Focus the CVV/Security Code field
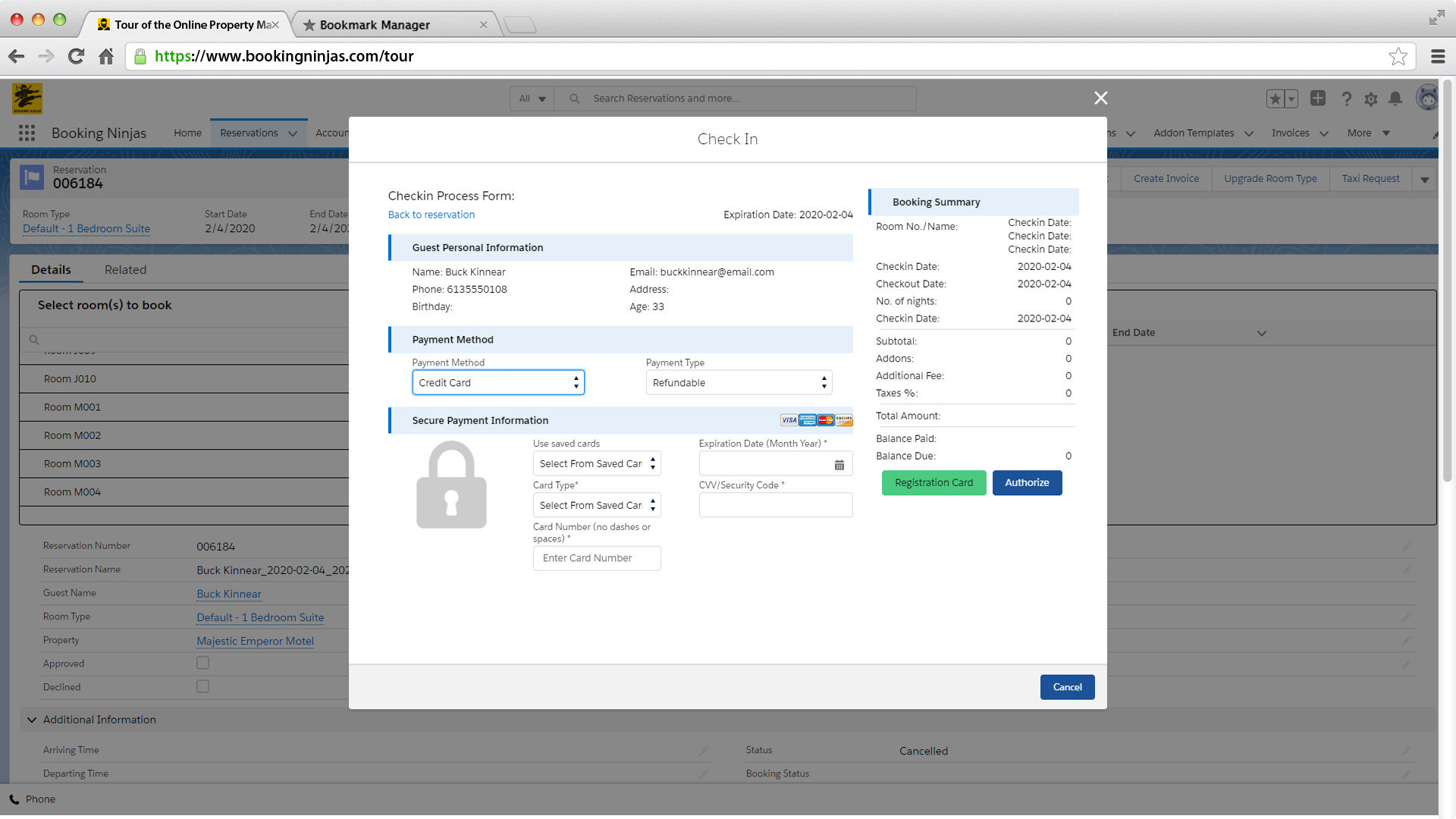 pos(776,505)
